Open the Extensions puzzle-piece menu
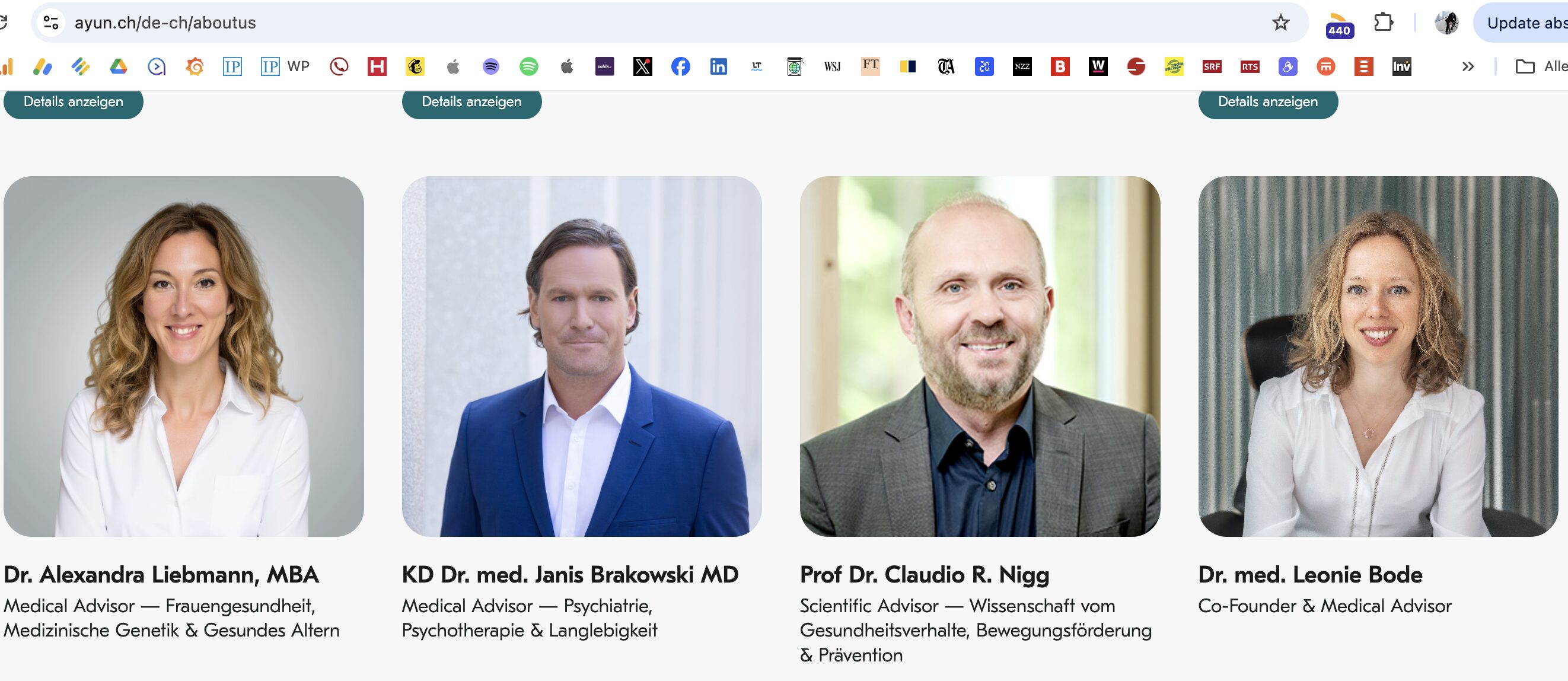The image size is (1568, 681). click(1383, 23)
